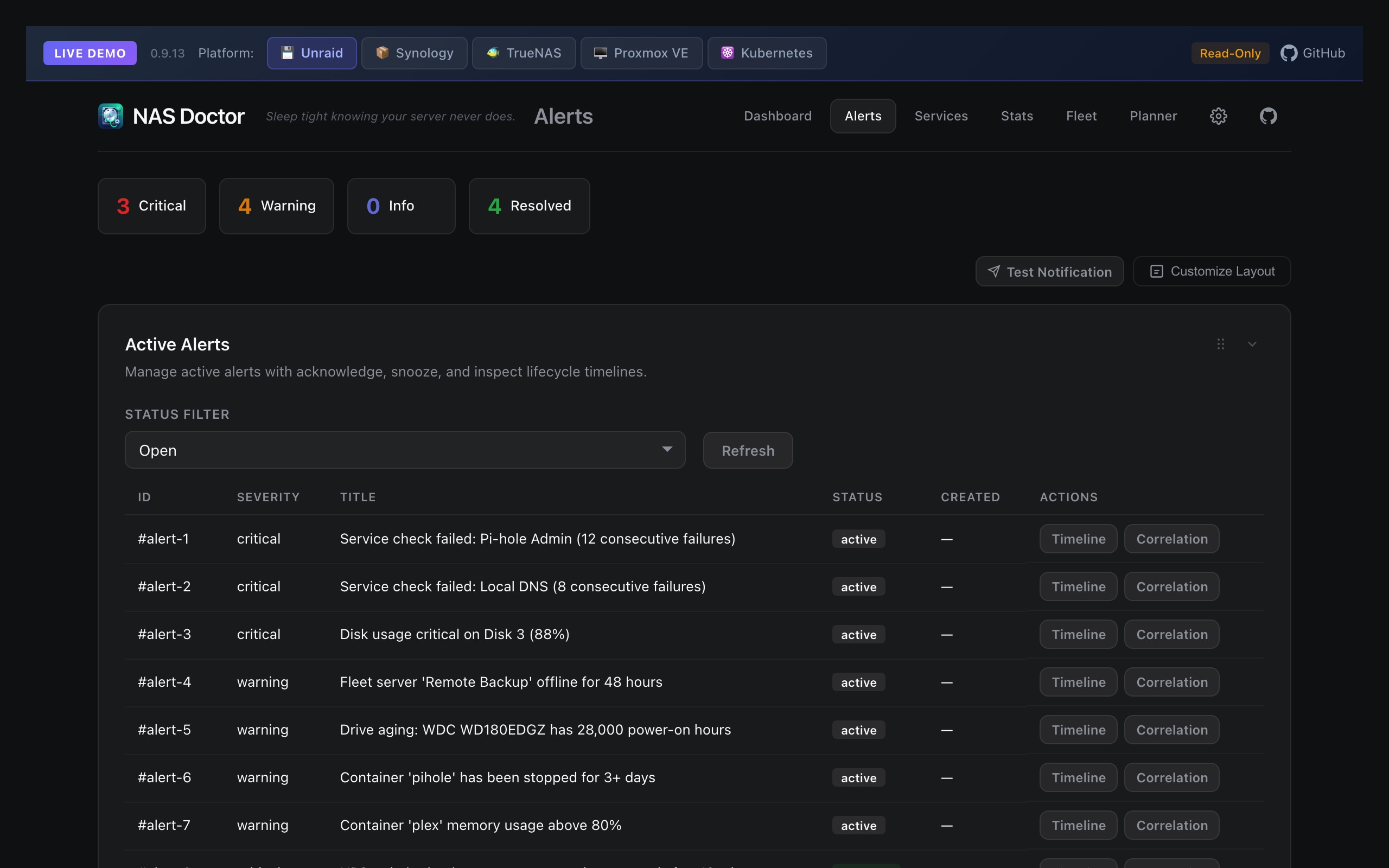
Task: Open Timeline for alert-4 Remote Backup offline
Action: click(1078, 681)
